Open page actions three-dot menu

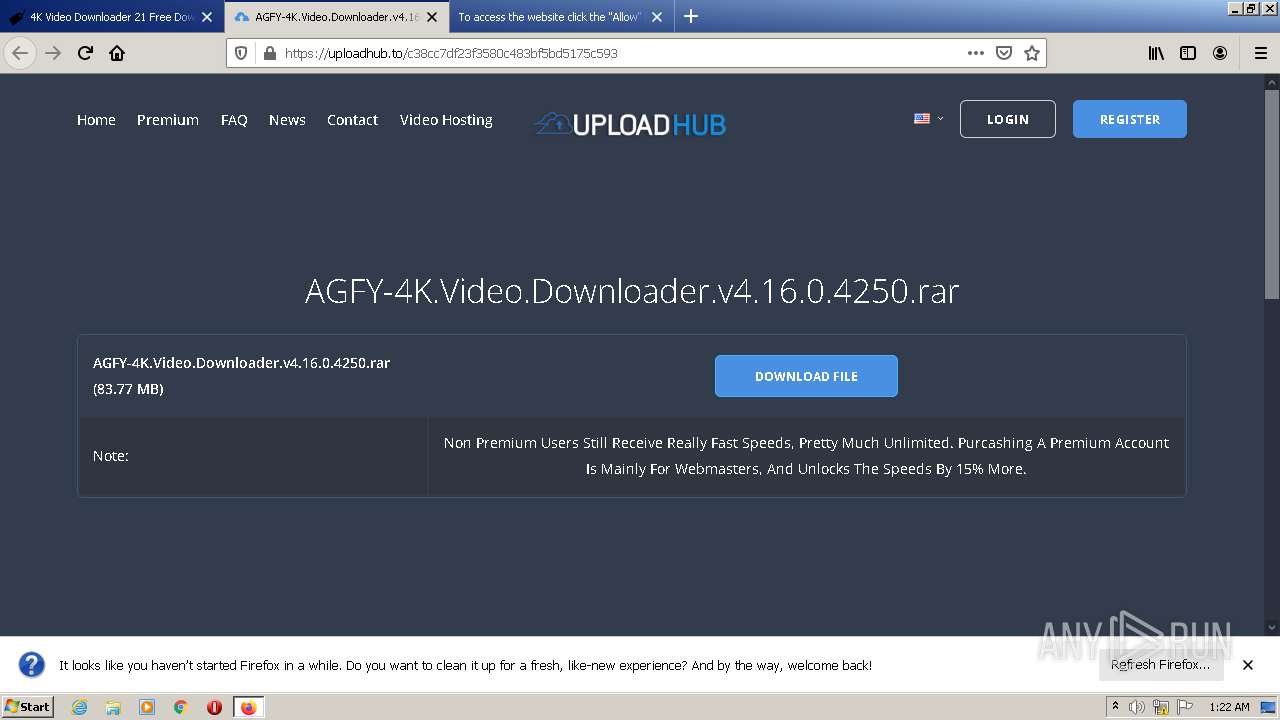click(975, 53)
